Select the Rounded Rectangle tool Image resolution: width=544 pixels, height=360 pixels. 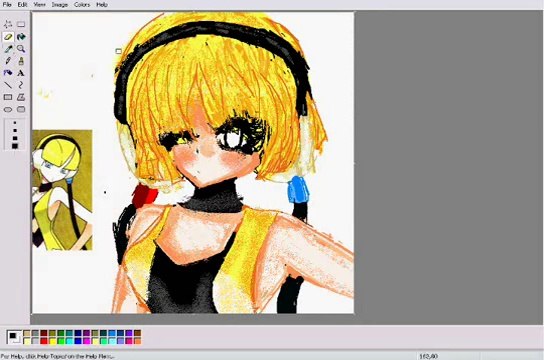pyautogui.click(x=21, y=110)
